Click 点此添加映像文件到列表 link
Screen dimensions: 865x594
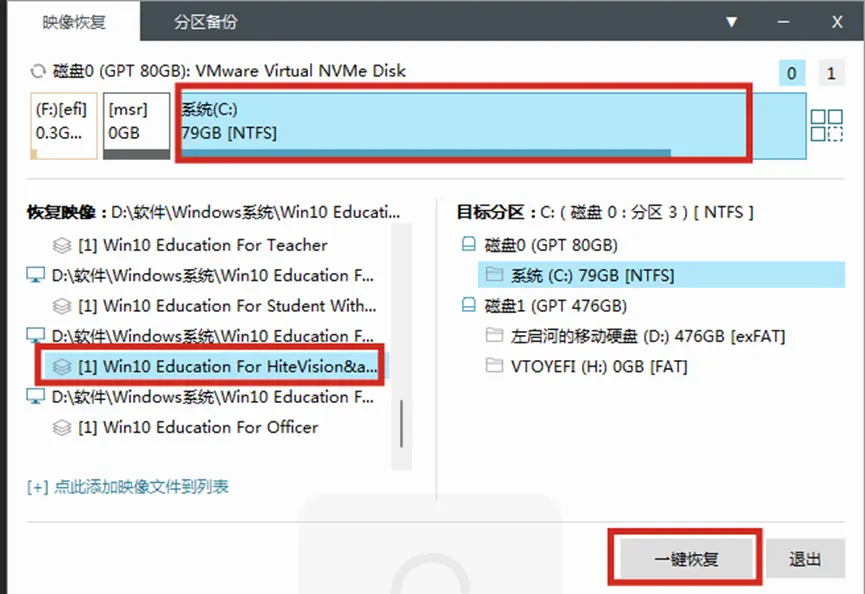[127, 486]
